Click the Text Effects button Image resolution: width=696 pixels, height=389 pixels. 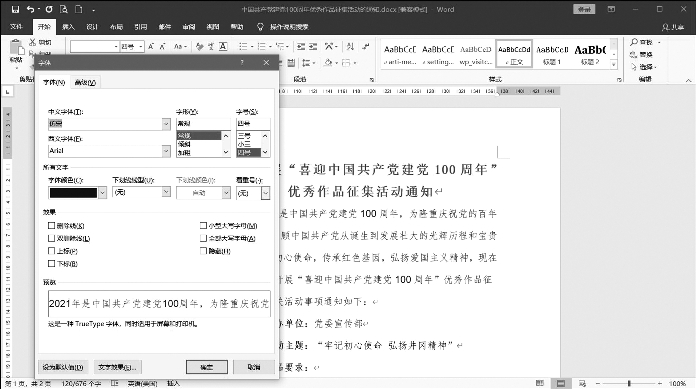(x=118, y=367)
